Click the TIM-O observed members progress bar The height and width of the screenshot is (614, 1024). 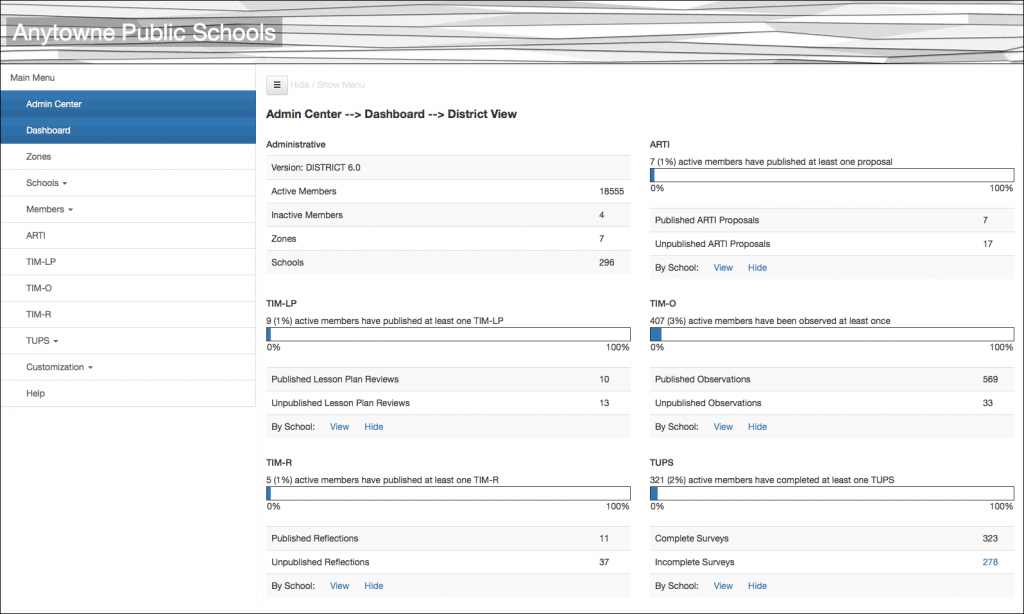(831, 334)
